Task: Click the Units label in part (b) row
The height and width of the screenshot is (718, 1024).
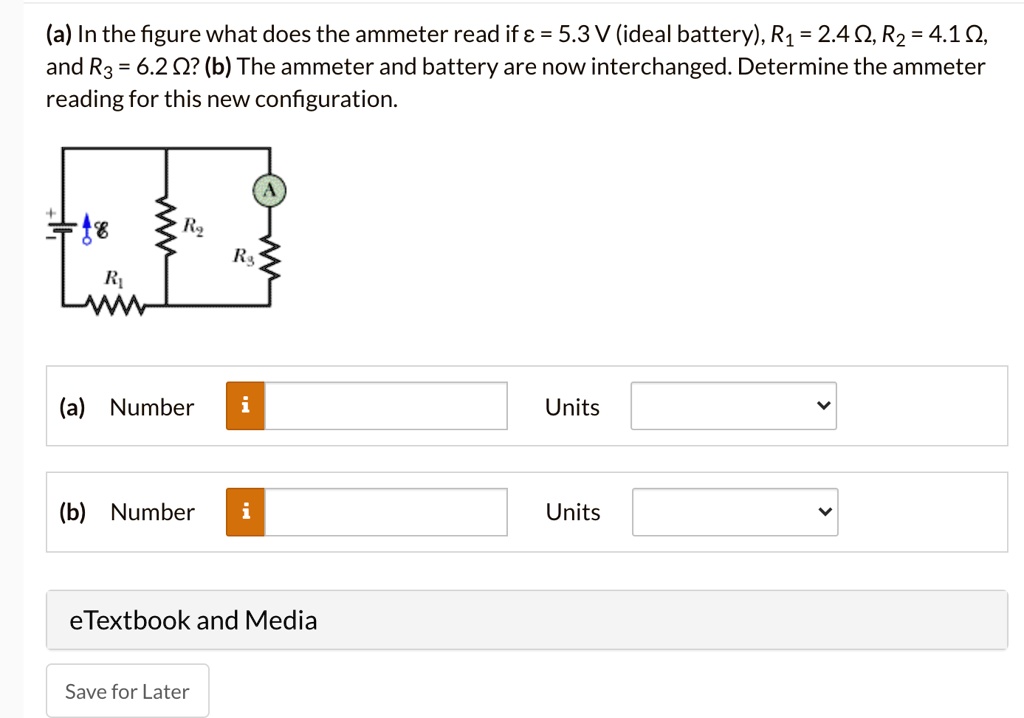Action: coord(572,512)
